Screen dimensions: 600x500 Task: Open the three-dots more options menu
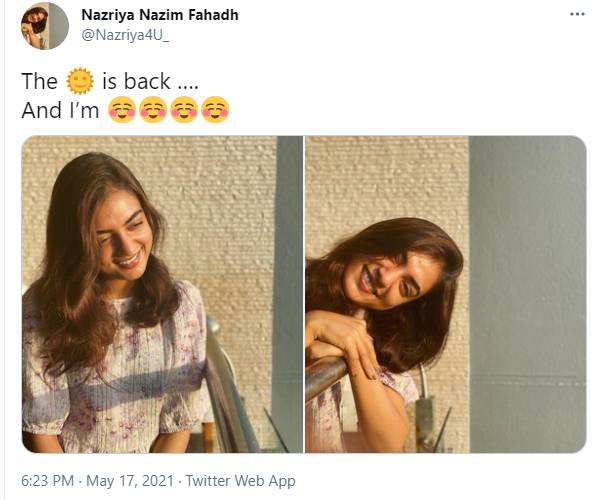click(577, 14)
